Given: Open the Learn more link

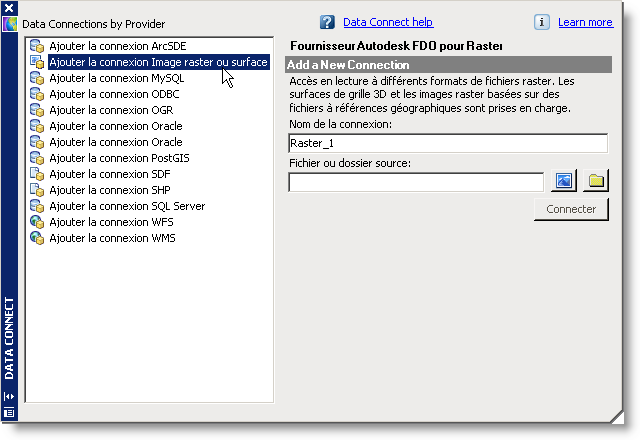Looking at the screenshot, I should point(585,22).
